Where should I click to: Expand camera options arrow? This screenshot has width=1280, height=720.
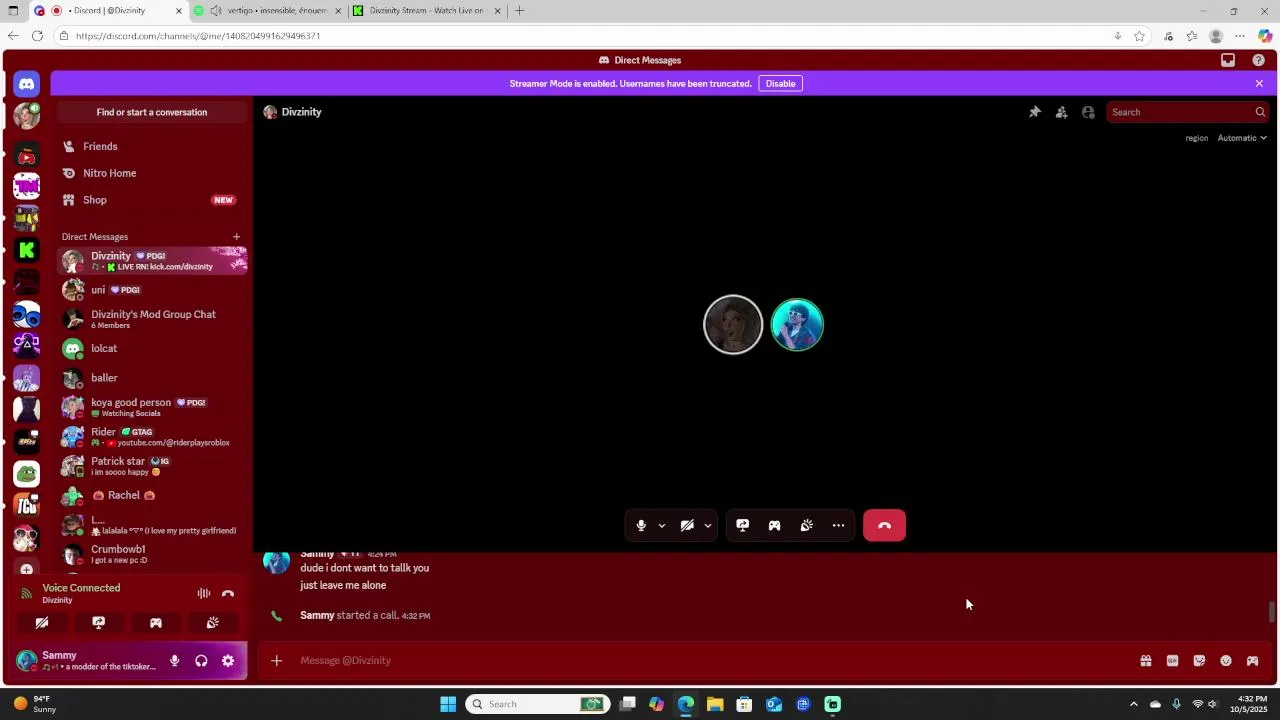point(707,526)
